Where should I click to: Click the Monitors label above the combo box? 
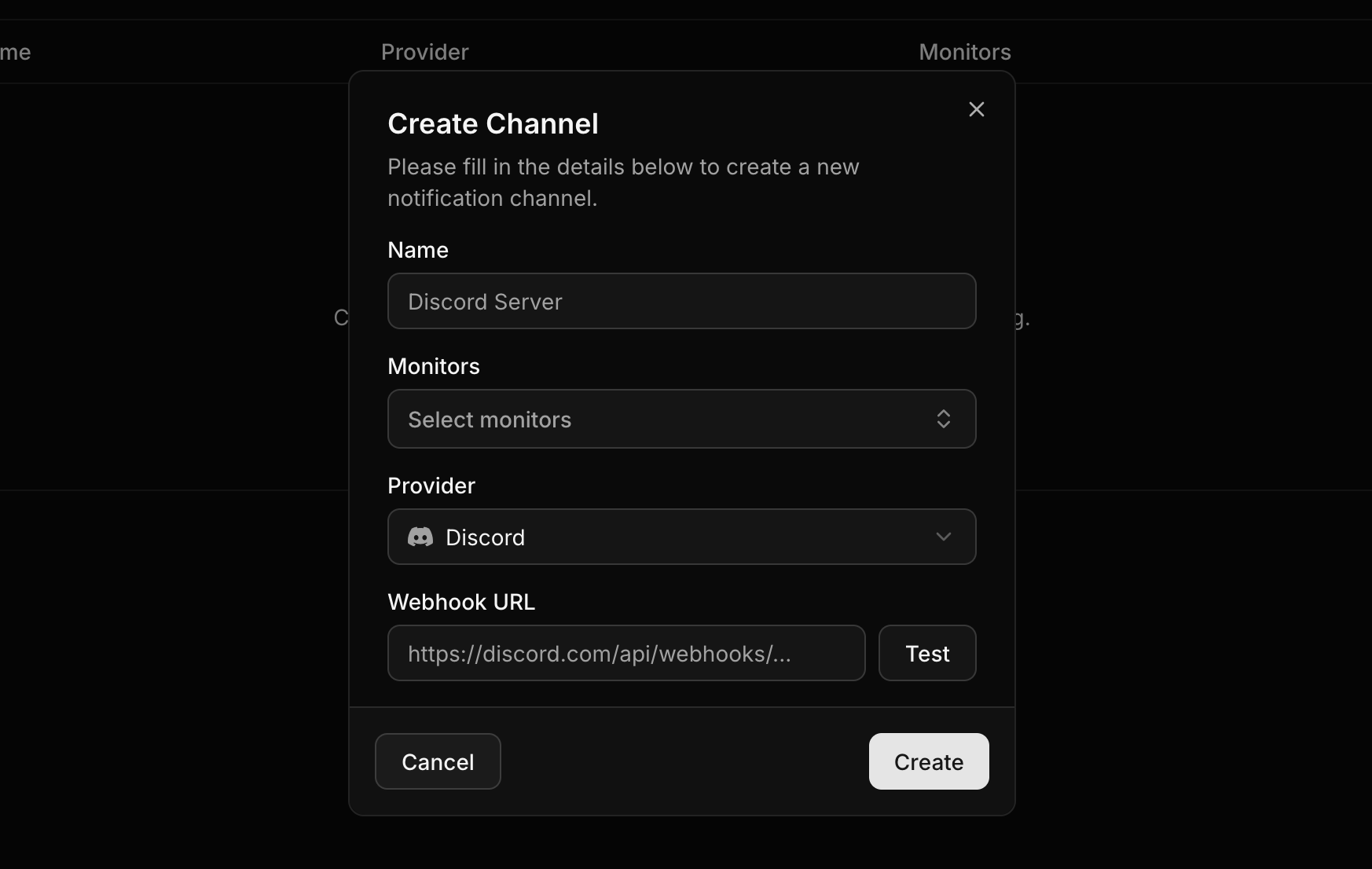434,366
